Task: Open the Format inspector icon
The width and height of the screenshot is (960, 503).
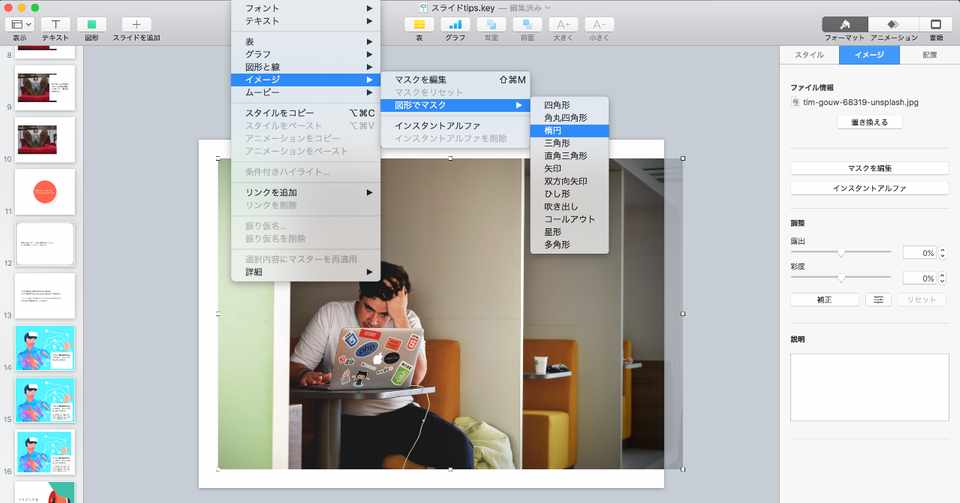Action: click(844, 24)
